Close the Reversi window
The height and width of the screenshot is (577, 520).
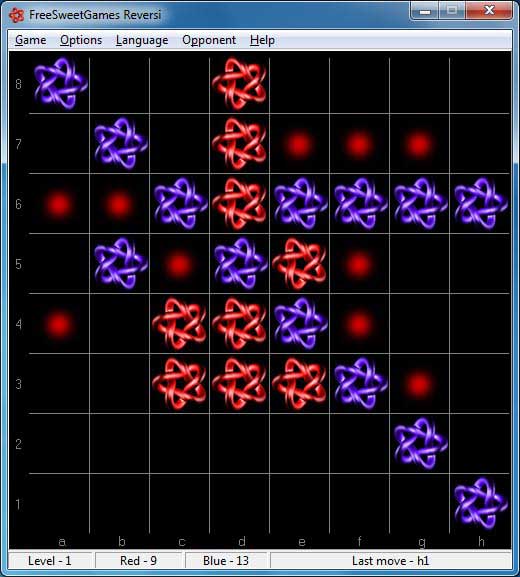coord(489,10)
